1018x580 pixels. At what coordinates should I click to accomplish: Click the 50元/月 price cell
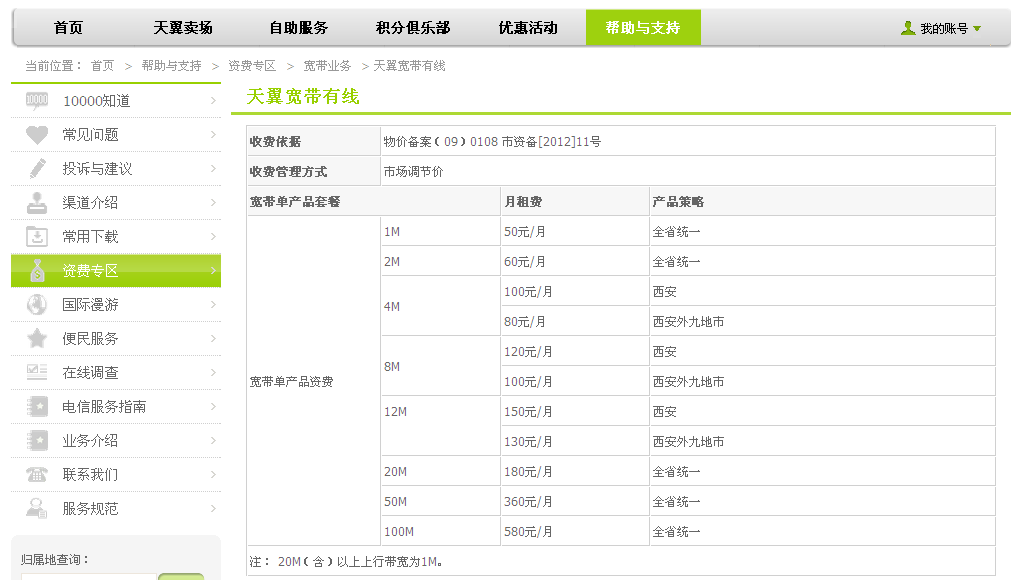coord(525,232)
